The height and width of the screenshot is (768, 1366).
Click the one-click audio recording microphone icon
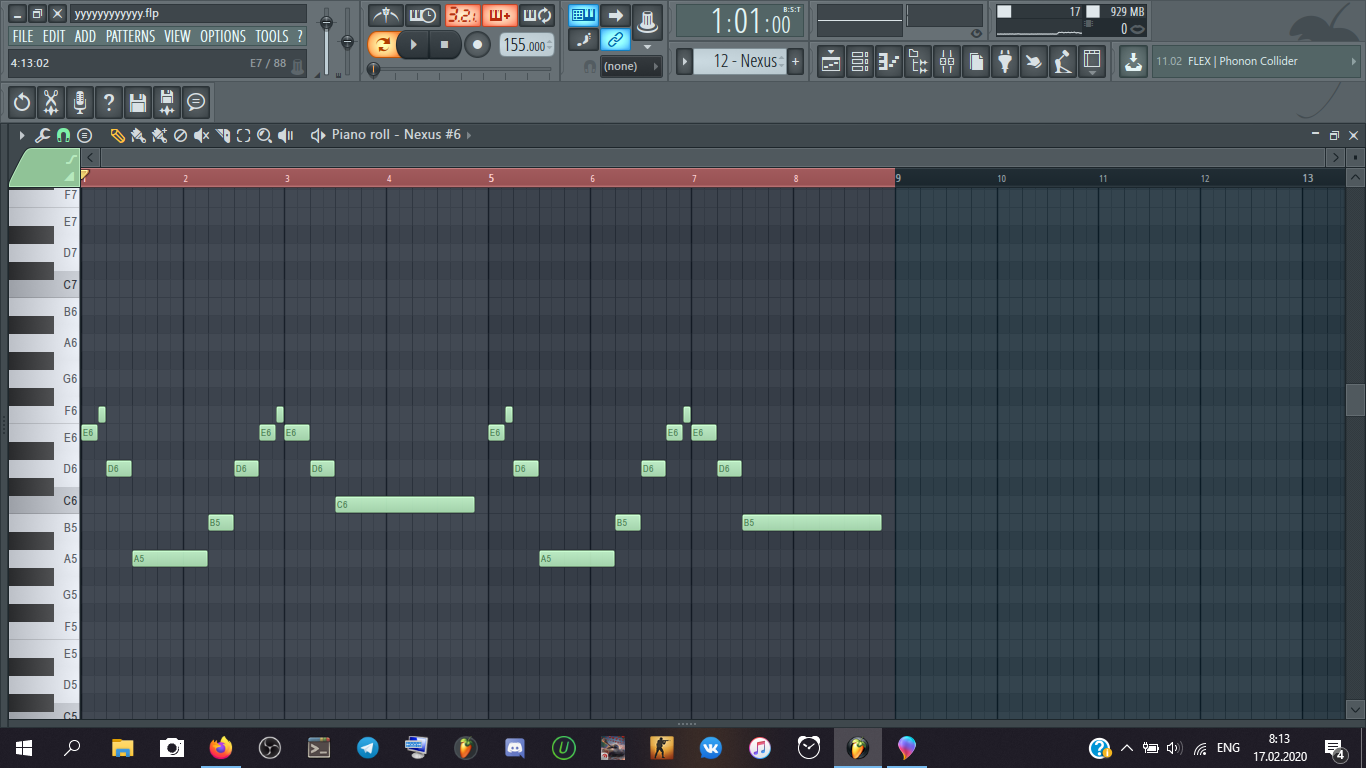(x=80, y=102)
